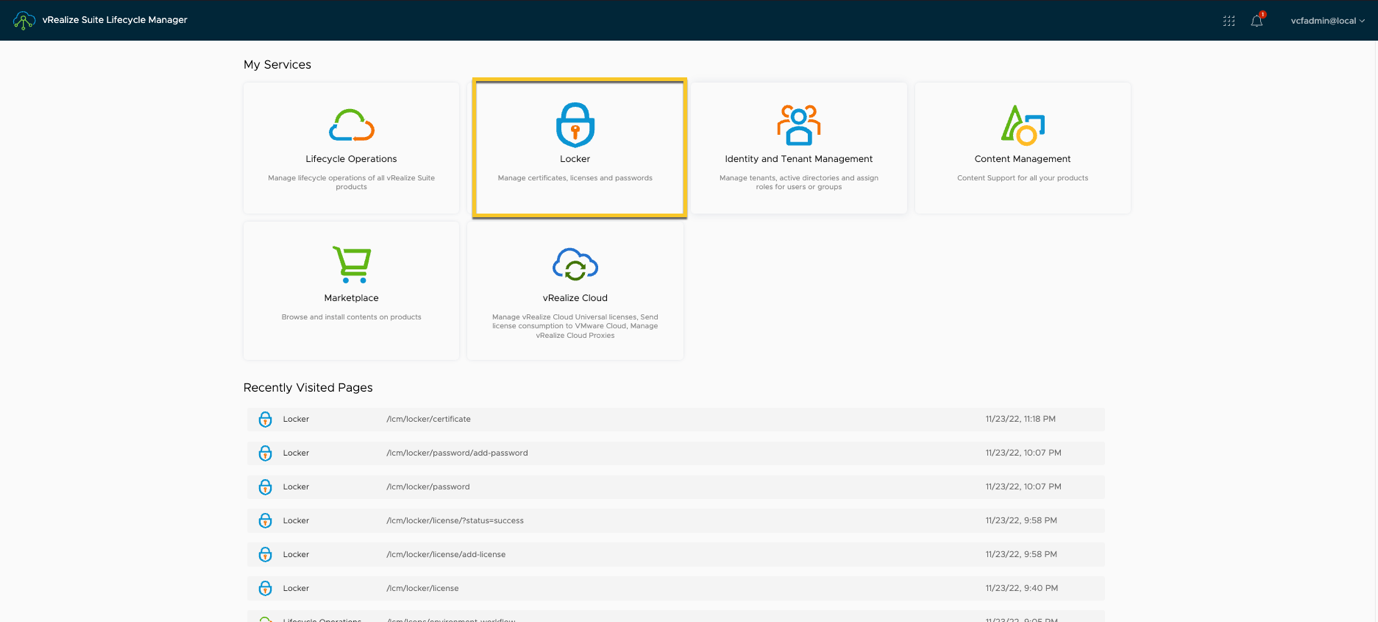
Task: Click lock icon in add-license row
Action: click(265, 554)
